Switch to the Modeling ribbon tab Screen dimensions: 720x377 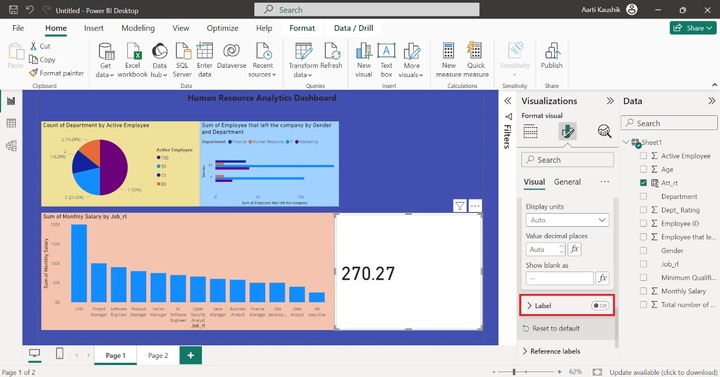click(138, 28)
